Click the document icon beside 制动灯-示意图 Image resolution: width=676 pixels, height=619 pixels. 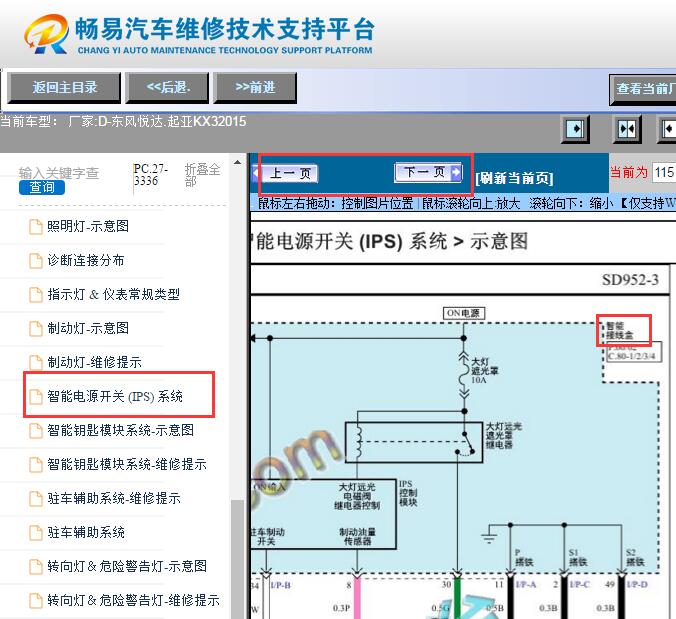tap(36, 329)
